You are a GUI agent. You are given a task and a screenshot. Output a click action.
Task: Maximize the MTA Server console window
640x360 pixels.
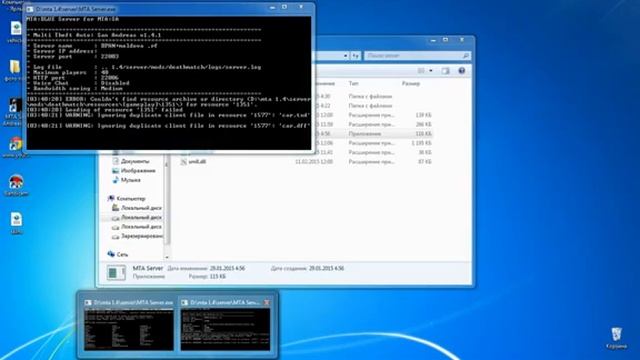coord(284,7)
